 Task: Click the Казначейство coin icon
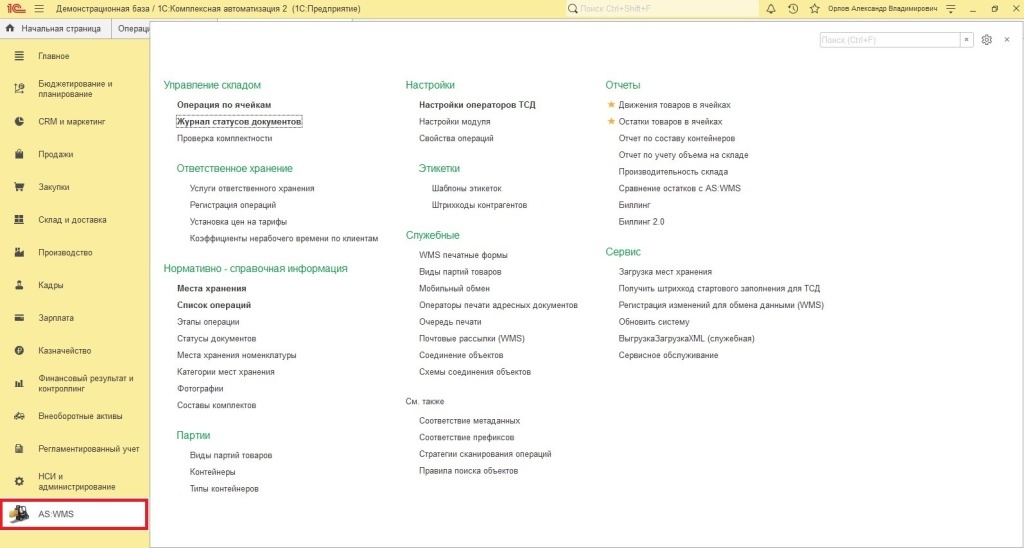[x=20, y=350]
